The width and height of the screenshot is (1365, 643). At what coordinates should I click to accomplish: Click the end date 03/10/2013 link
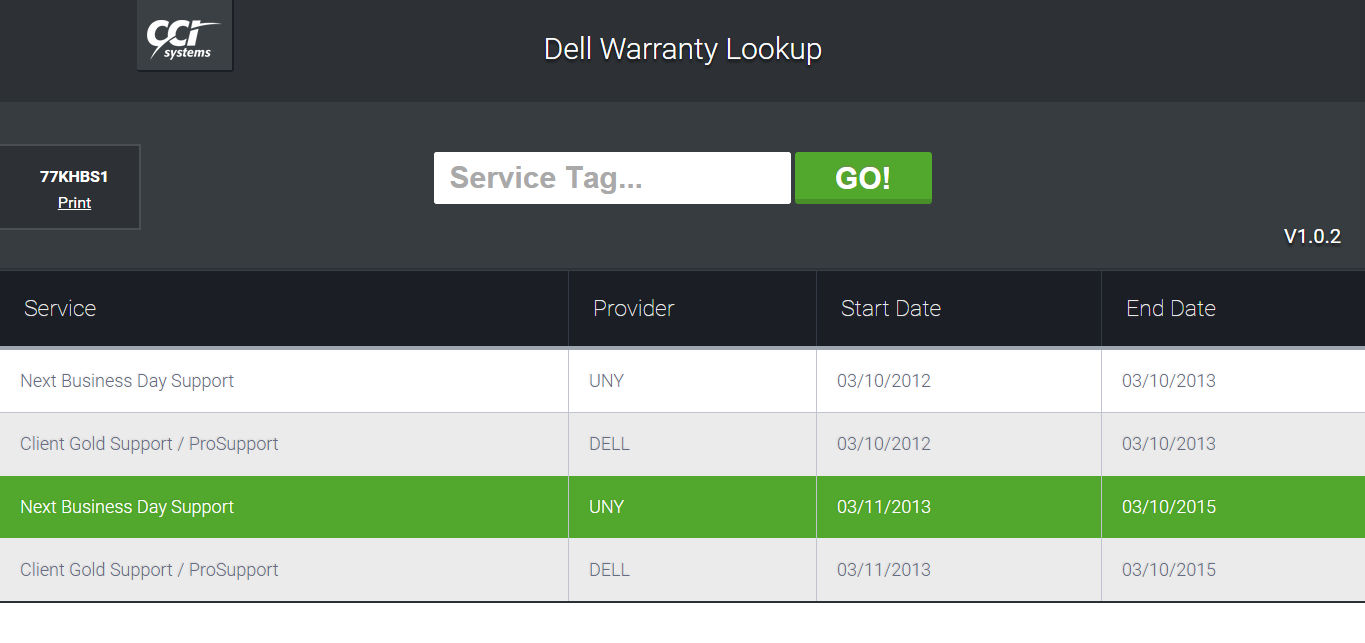coord(1168,380)
